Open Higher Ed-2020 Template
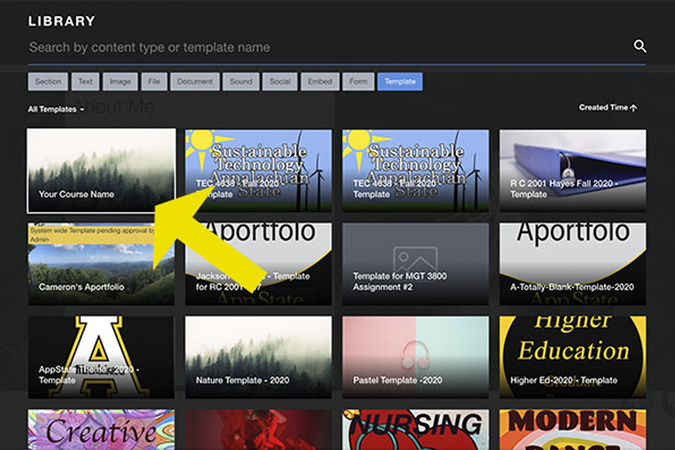 coord(573,357)
